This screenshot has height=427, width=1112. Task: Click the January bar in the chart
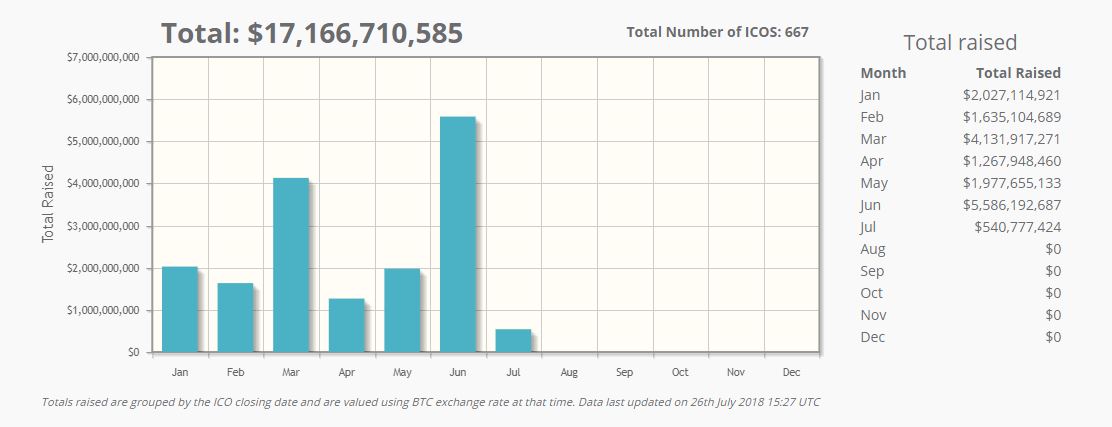[x=180, y=310]
